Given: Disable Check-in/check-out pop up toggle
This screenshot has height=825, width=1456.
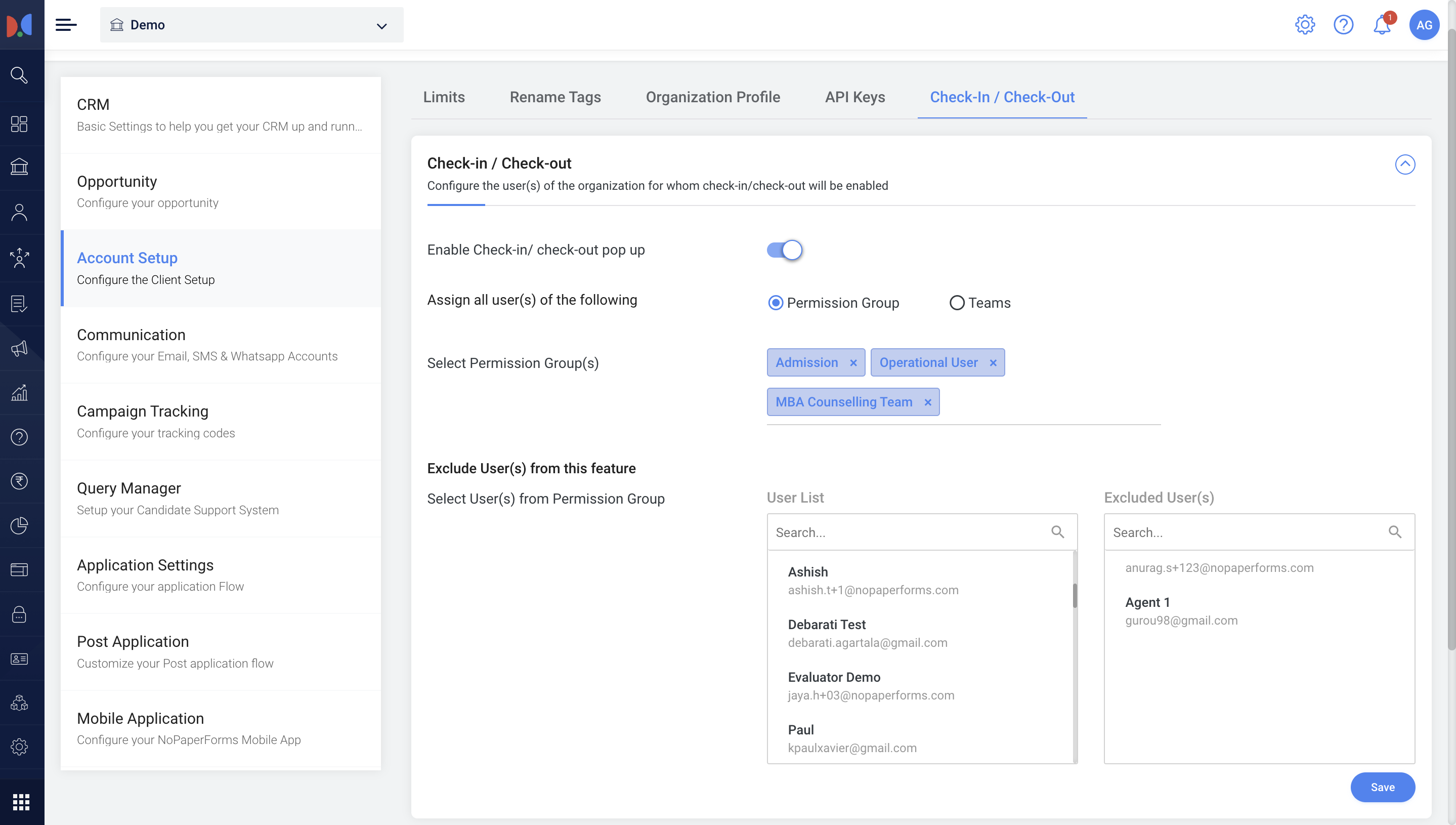Looking at the screenshot, I should (x=784, y=250).
